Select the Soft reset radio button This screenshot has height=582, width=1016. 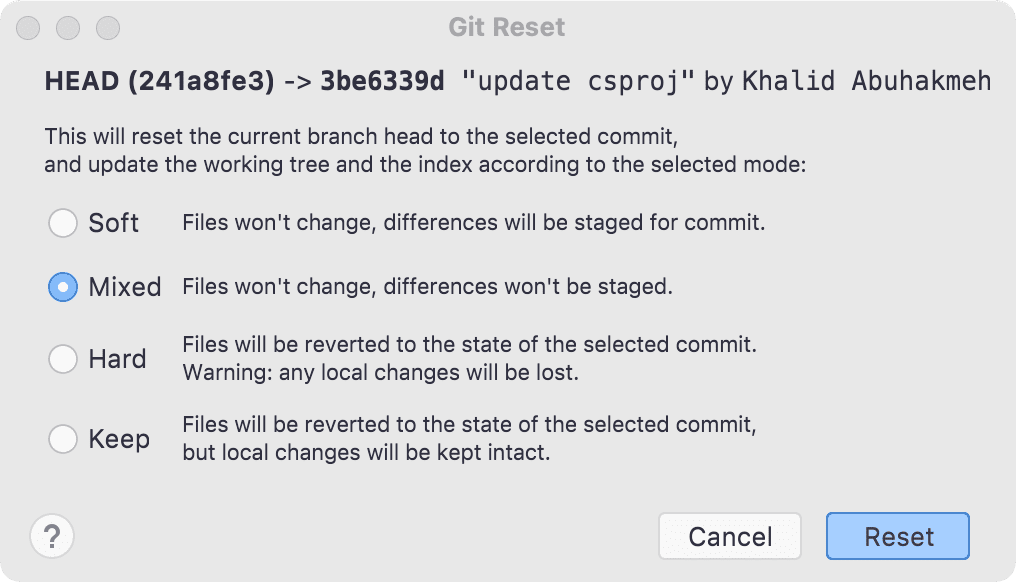tap(63, 223)
